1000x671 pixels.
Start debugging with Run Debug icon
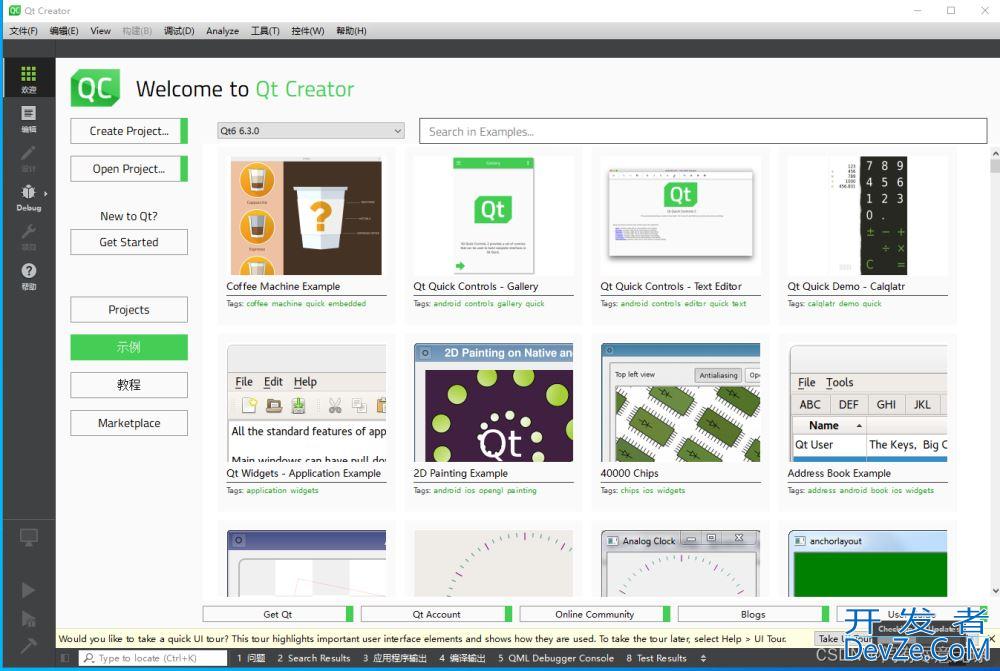pos(29,618)
